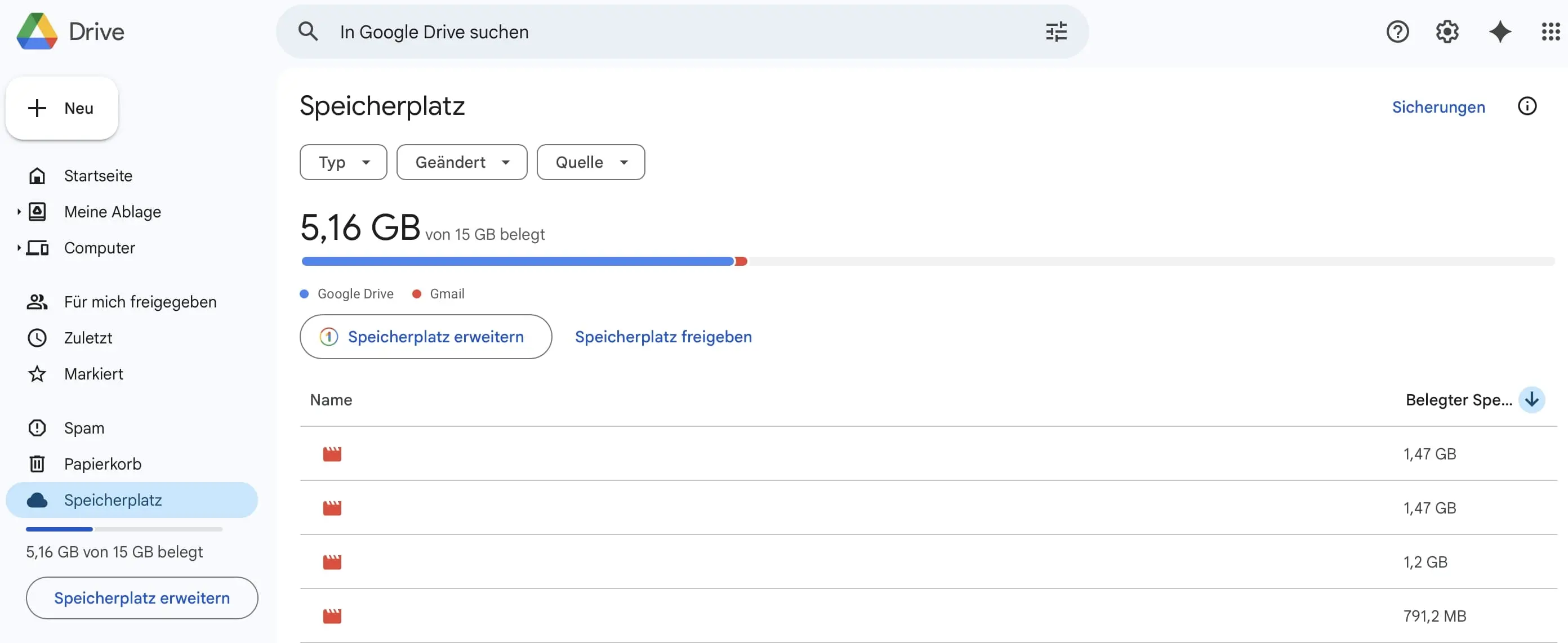Screen dimensions: 1568x643
Task: Click the red Gmail segment of storage bar
Action: point(741,261)
